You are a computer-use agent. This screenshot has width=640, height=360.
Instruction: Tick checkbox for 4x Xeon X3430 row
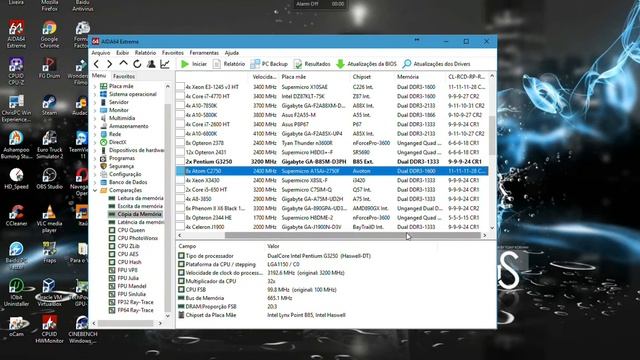(x=180, y=180)
